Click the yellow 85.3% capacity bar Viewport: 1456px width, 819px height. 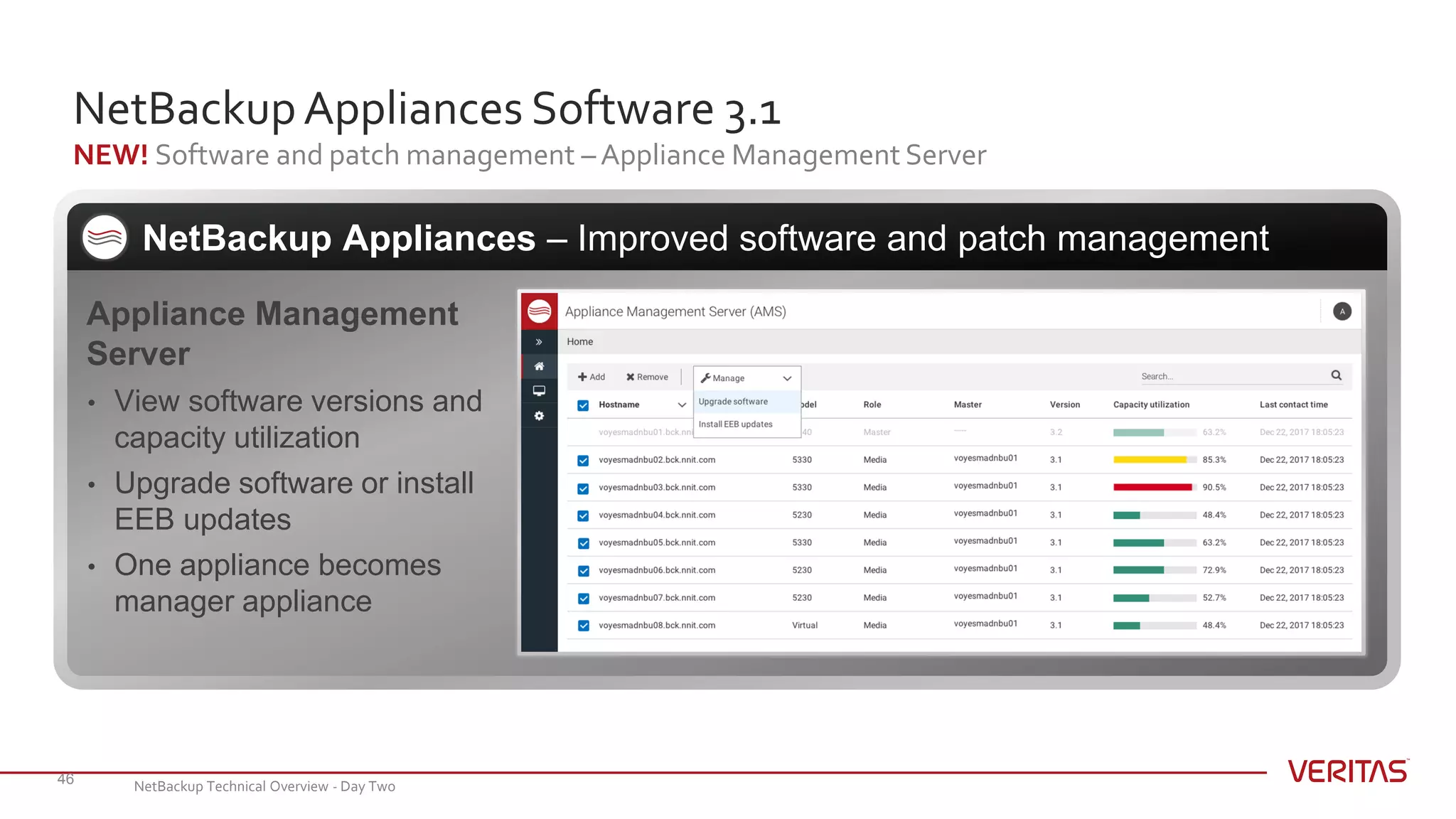point(1155,460)
